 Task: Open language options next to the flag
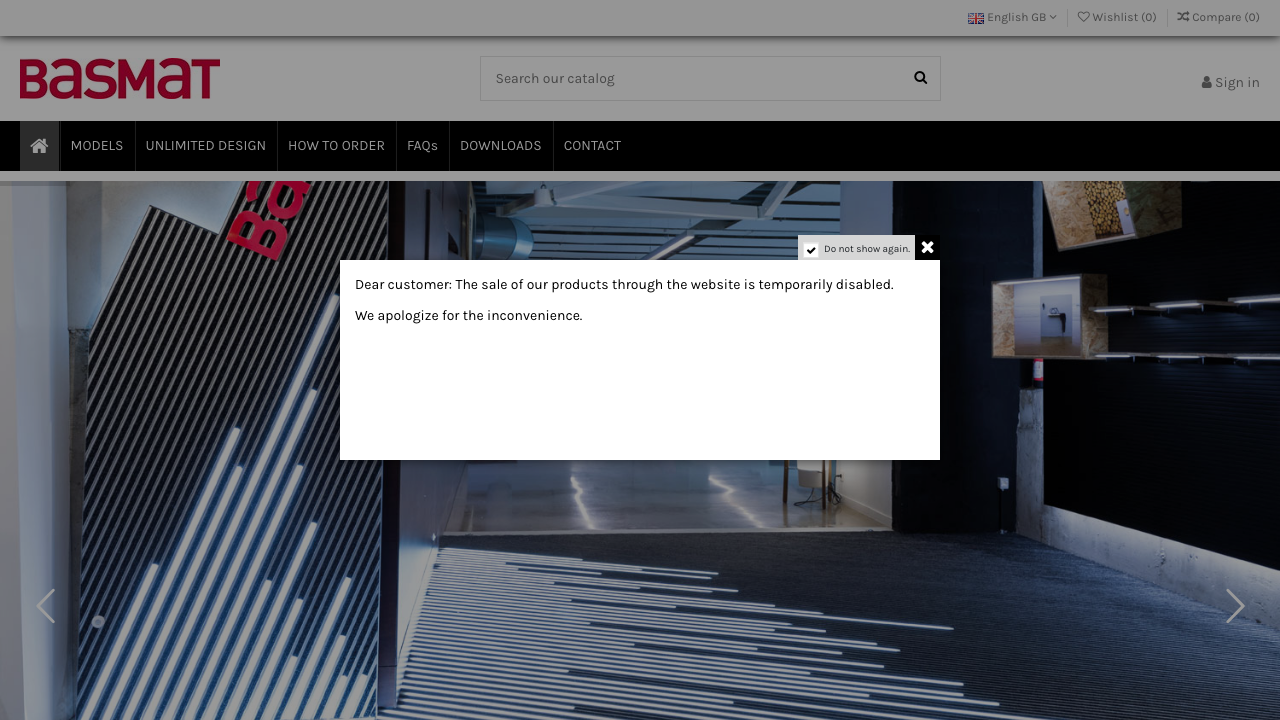tap(1012, 17)
